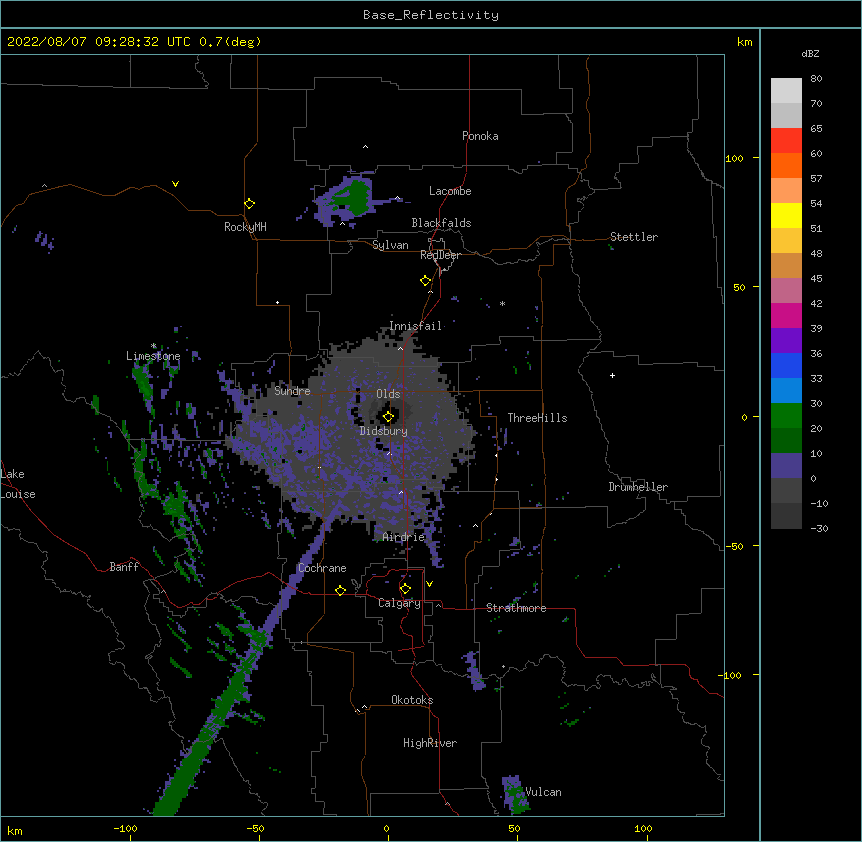Pick the light gray 70-80 dBZ legend swatch
862x842 pixels.
coord(786,91)
